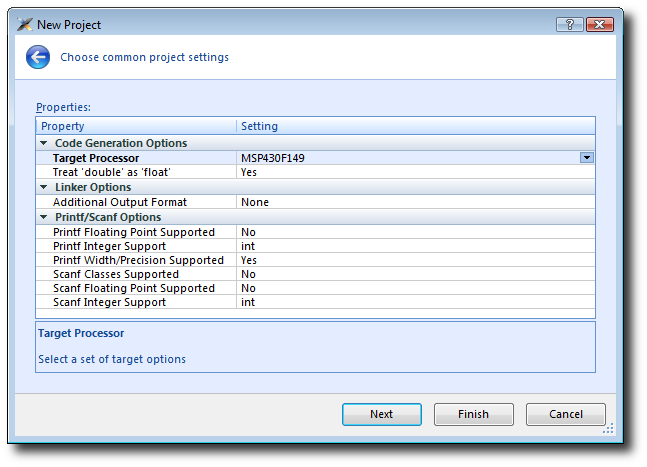Collapse the Code Generation Options group
647x467 pixels.
[x=44, y=143]
